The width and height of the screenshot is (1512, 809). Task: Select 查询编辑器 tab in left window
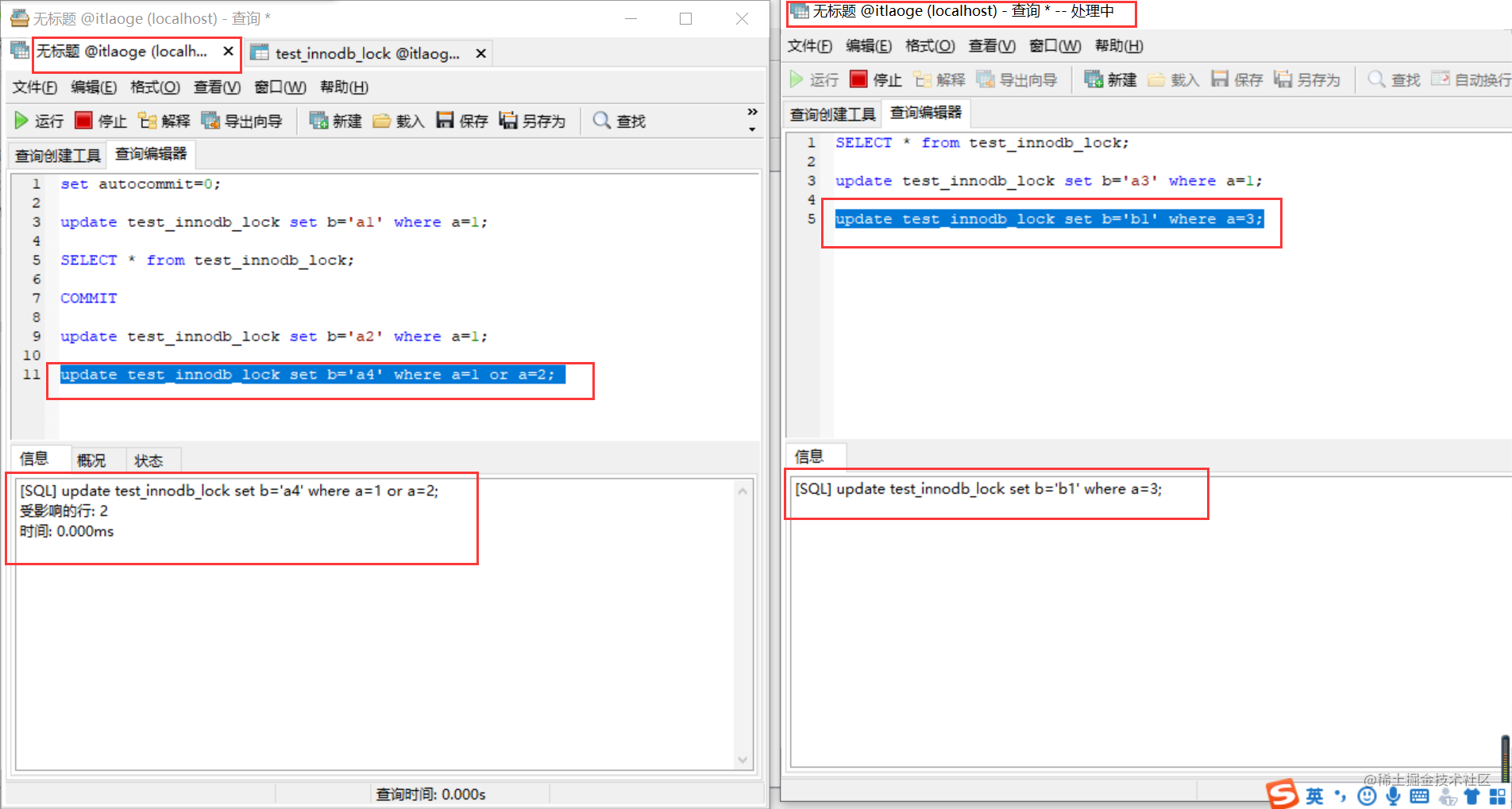[x=151, y=153]
